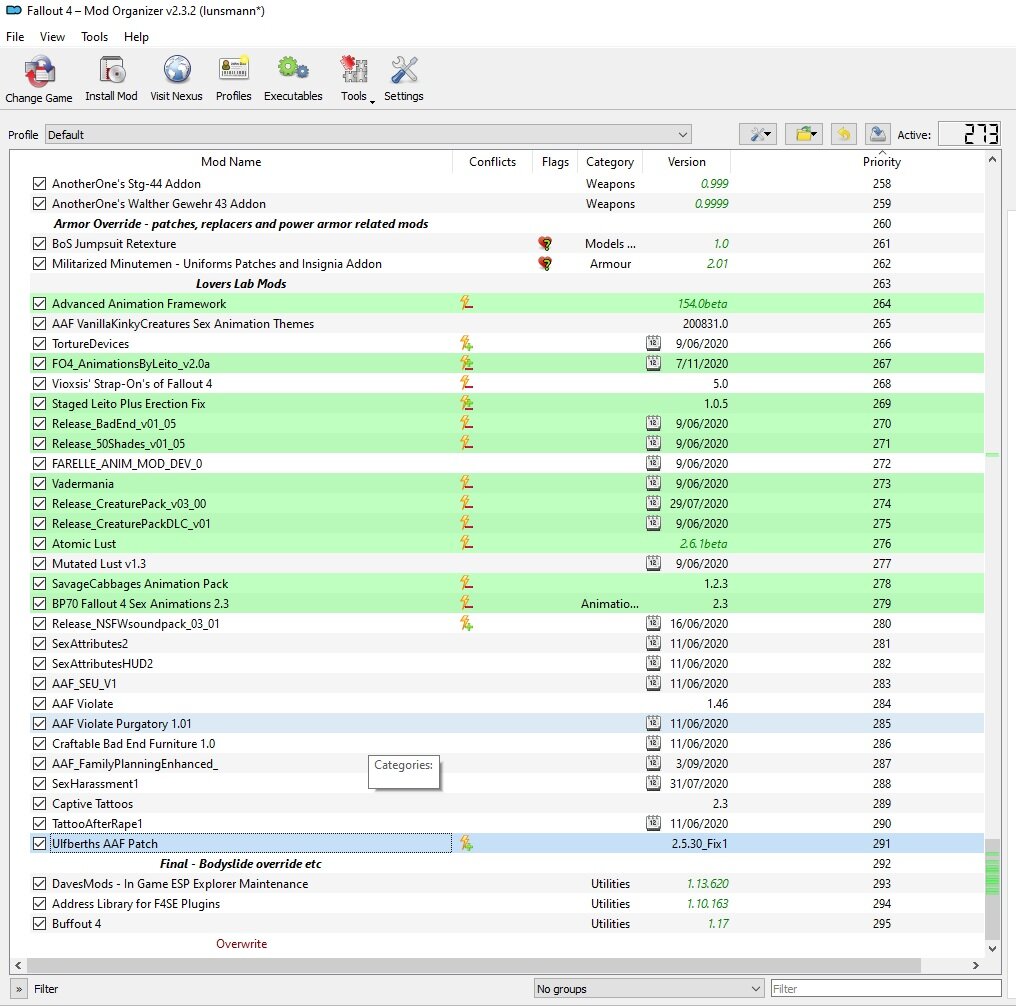
Task: Uncheck Ulfberths AAF Patch
Action: click(x=40, y=843)
